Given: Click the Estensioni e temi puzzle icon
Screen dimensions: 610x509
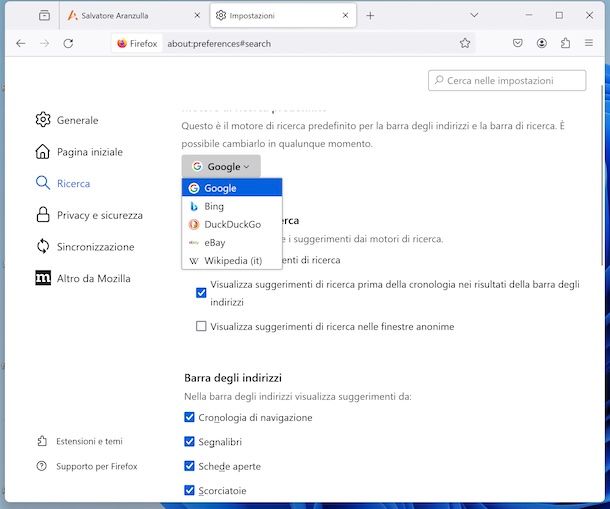Looking at the screenshot, I should pos(42,441).
